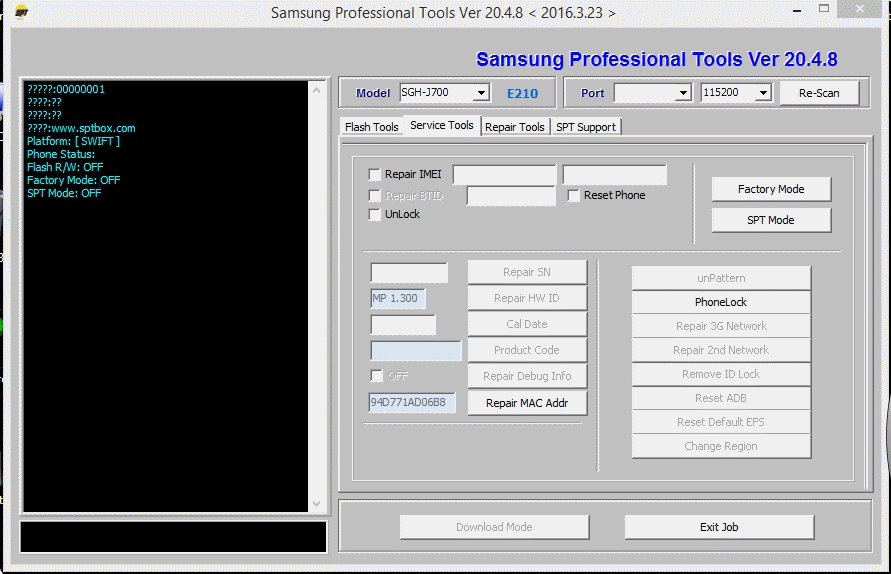The width and height of the screenshot is (891, 574).
Task: Click the Repair BTID input field
Action: coord(511,196)
